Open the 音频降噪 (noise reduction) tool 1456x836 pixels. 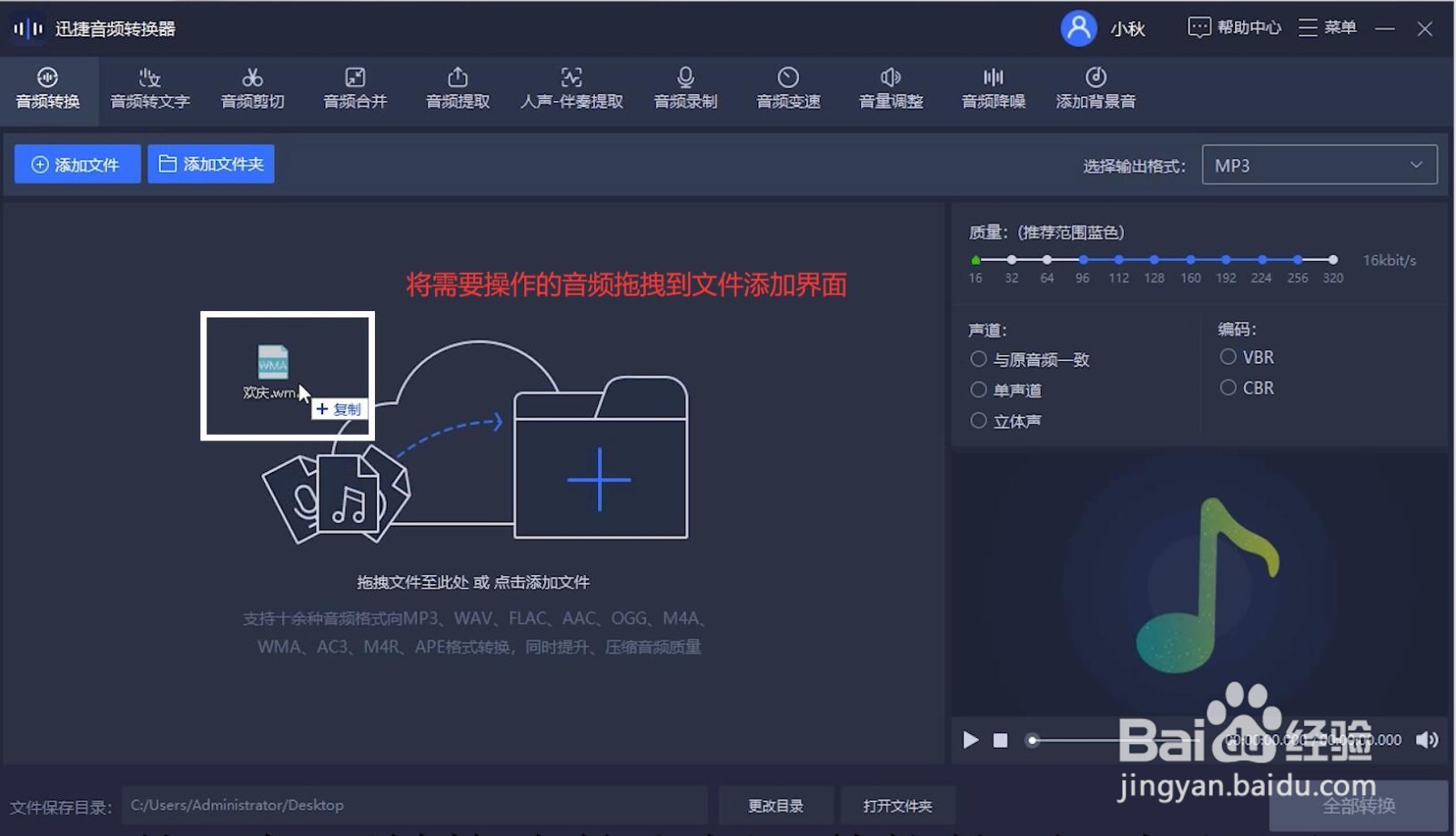pyautogui.click(x=993, y=88)
